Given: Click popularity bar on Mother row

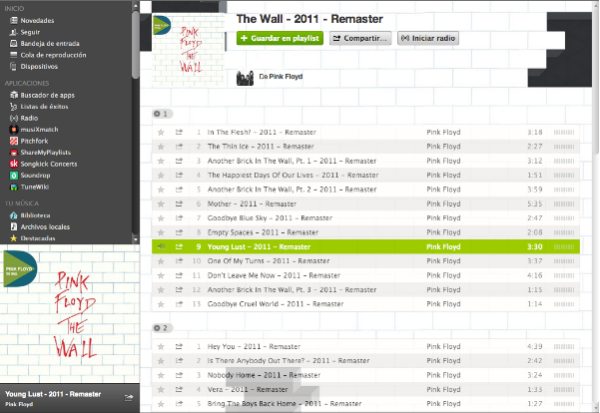Looking at the screenshot, I should click(x=564, y=204).
